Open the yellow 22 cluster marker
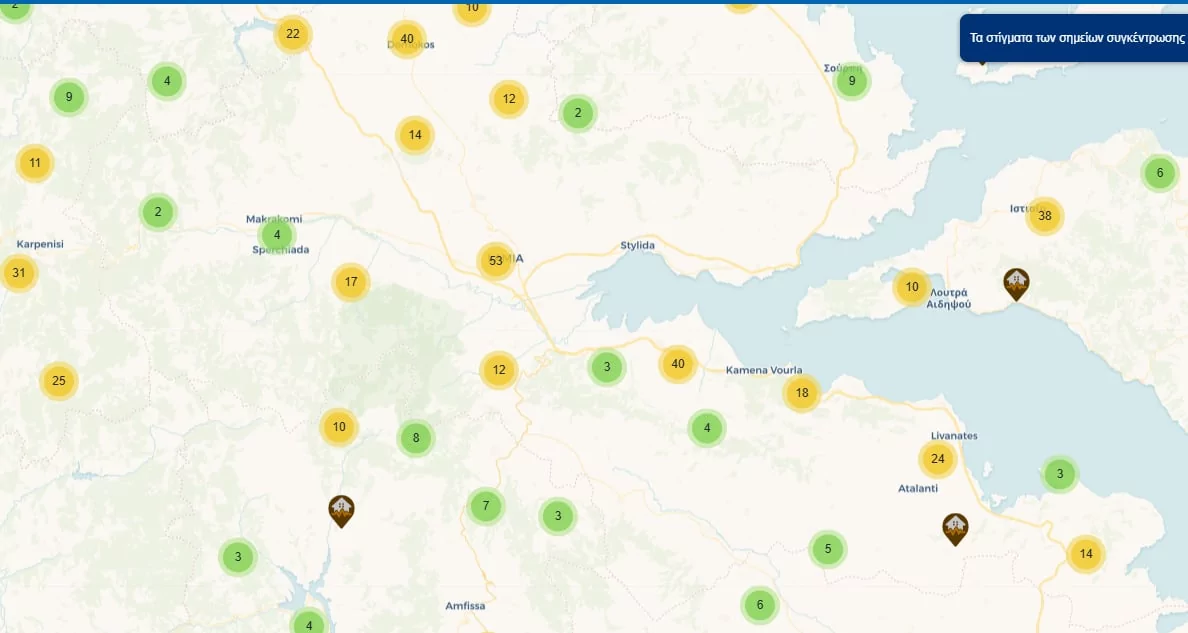The width and height of the screenshot is (1188, 633). click(x=292, y=34)
